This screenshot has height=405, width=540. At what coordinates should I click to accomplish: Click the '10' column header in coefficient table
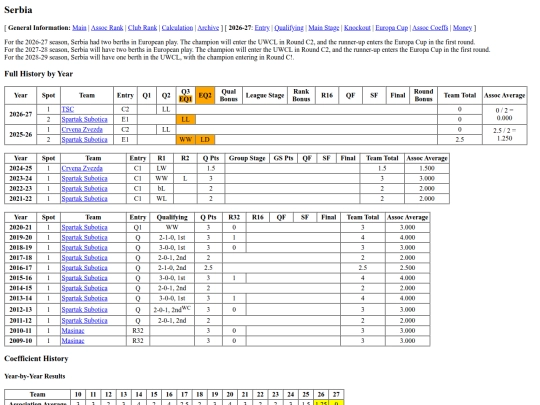click(78, 394)
